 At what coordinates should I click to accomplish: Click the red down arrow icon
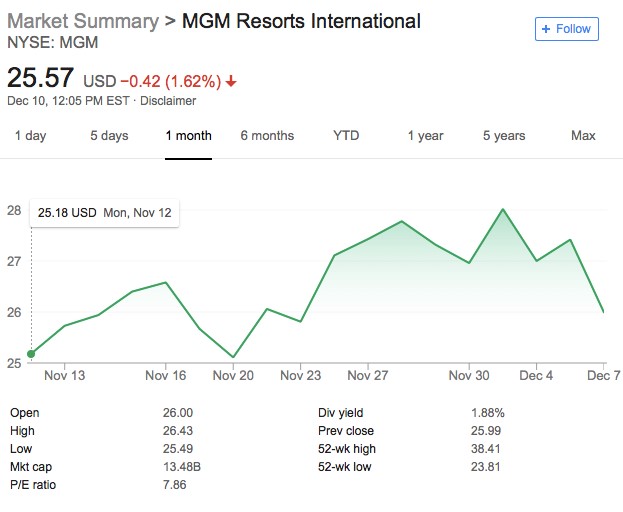click(231, 80)
